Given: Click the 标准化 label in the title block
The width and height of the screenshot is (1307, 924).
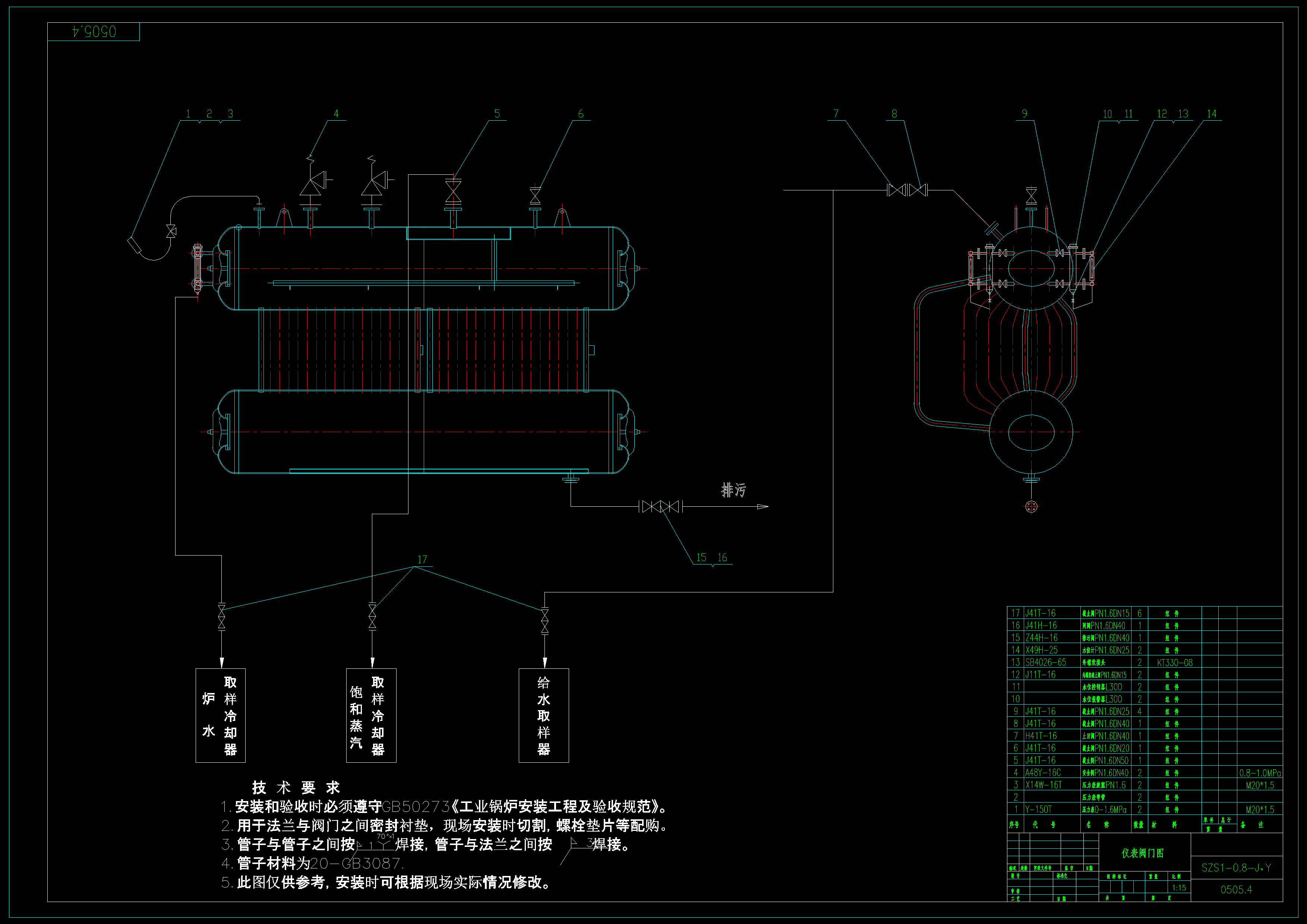Looking at the screenshot, I should pyautogui.click(x=1062, y=876).
